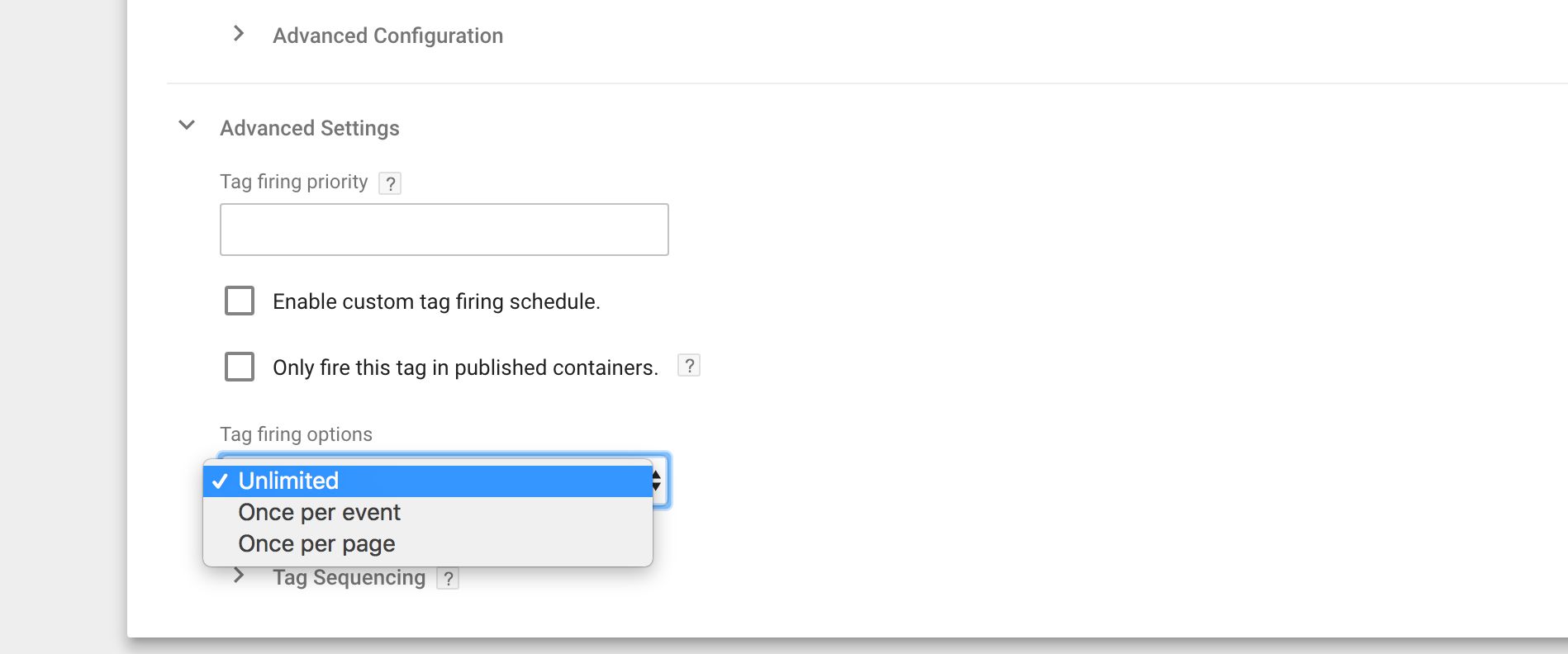Image resolution: width=1568 pixels, height=654 pixels.
Task: Click the Advanced Configuration heading text
Action: click(388, 36)
